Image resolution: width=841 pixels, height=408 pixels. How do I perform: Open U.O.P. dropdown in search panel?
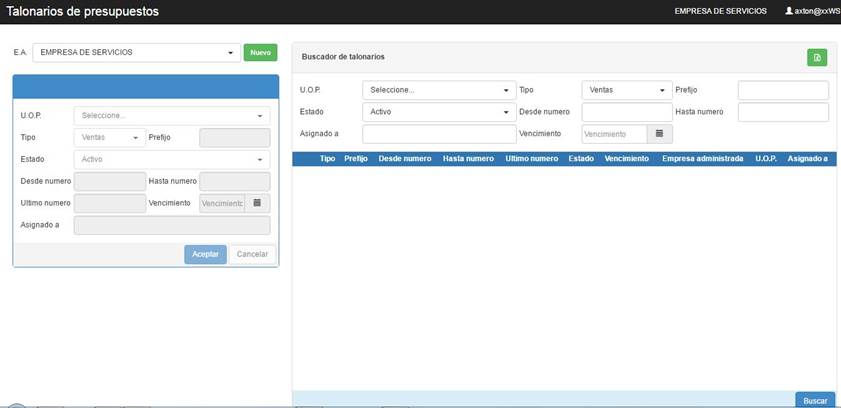[439, 90]
